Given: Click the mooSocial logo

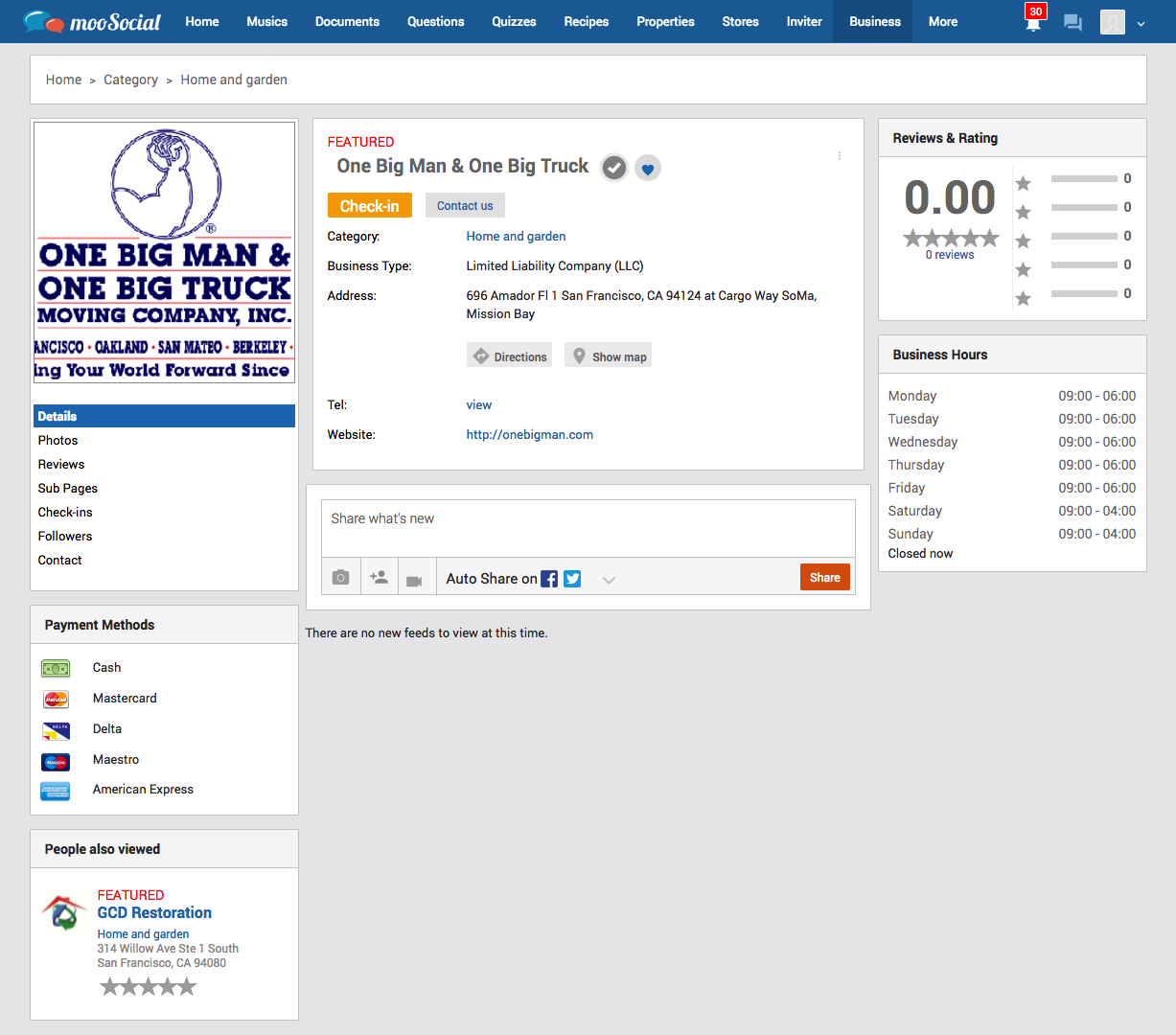Looking at the screenshot, I should (x=92, y=21).
